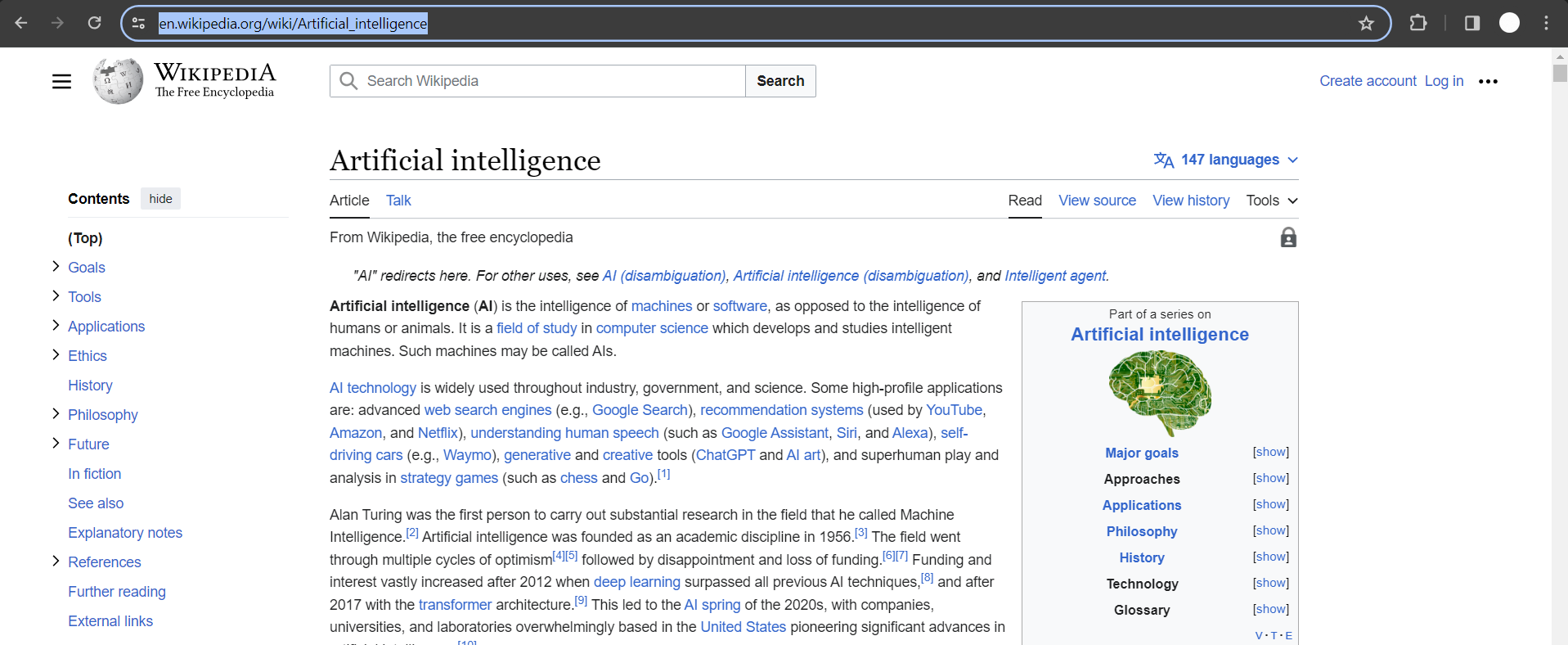
Task: Open the Chrome three-dot menu
Action: tap(1546, 23)
